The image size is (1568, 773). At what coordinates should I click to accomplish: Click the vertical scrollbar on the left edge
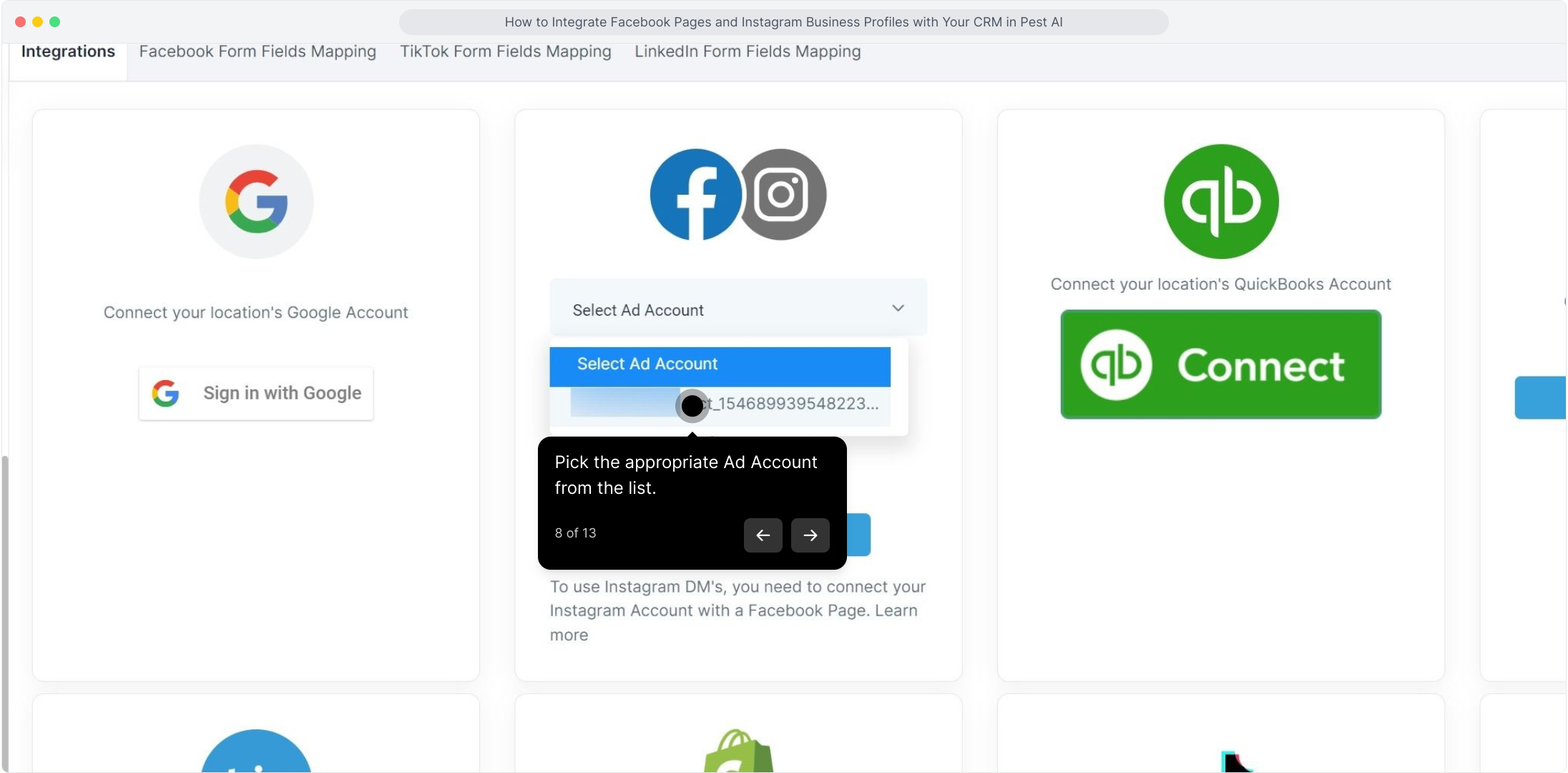(6, 613)
